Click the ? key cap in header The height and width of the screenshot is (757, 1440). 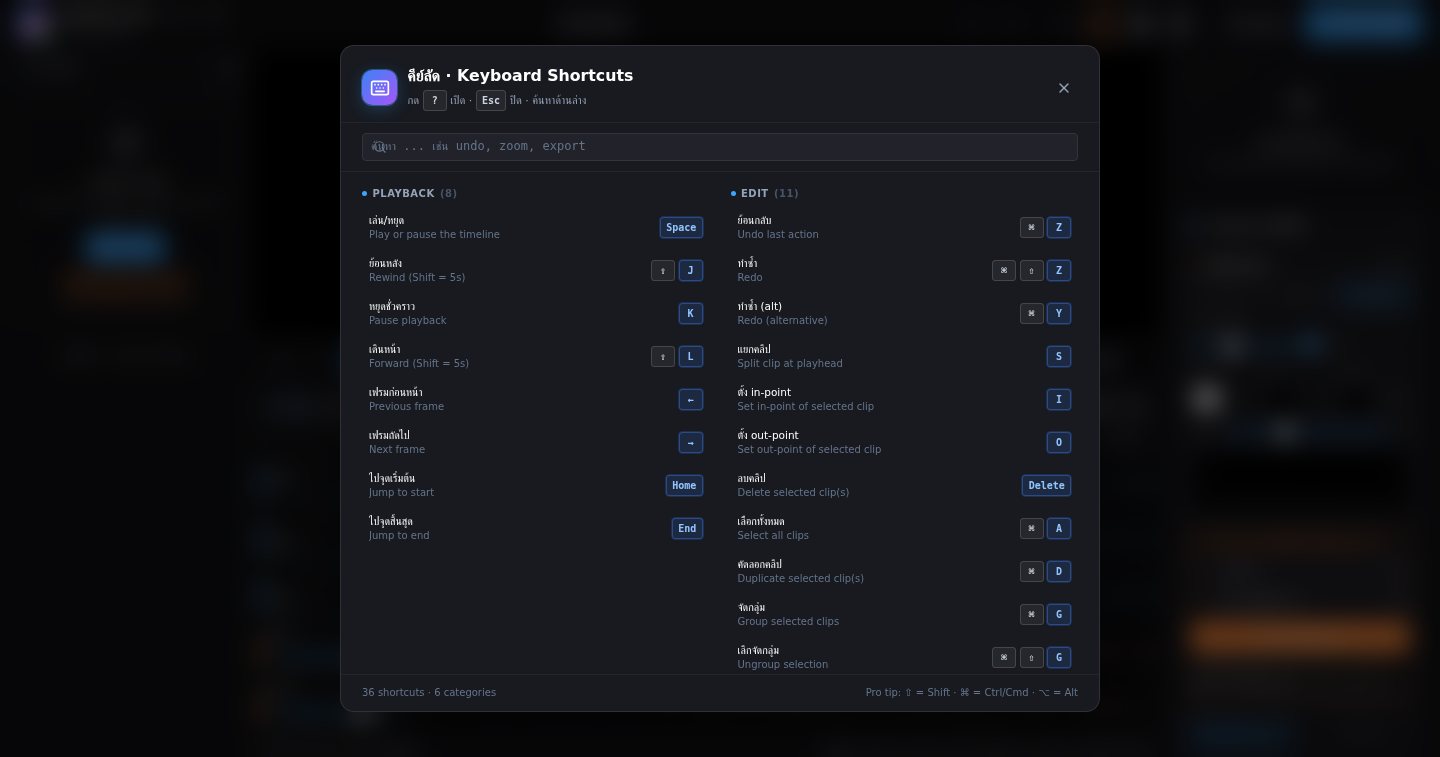tap(435, 101)
